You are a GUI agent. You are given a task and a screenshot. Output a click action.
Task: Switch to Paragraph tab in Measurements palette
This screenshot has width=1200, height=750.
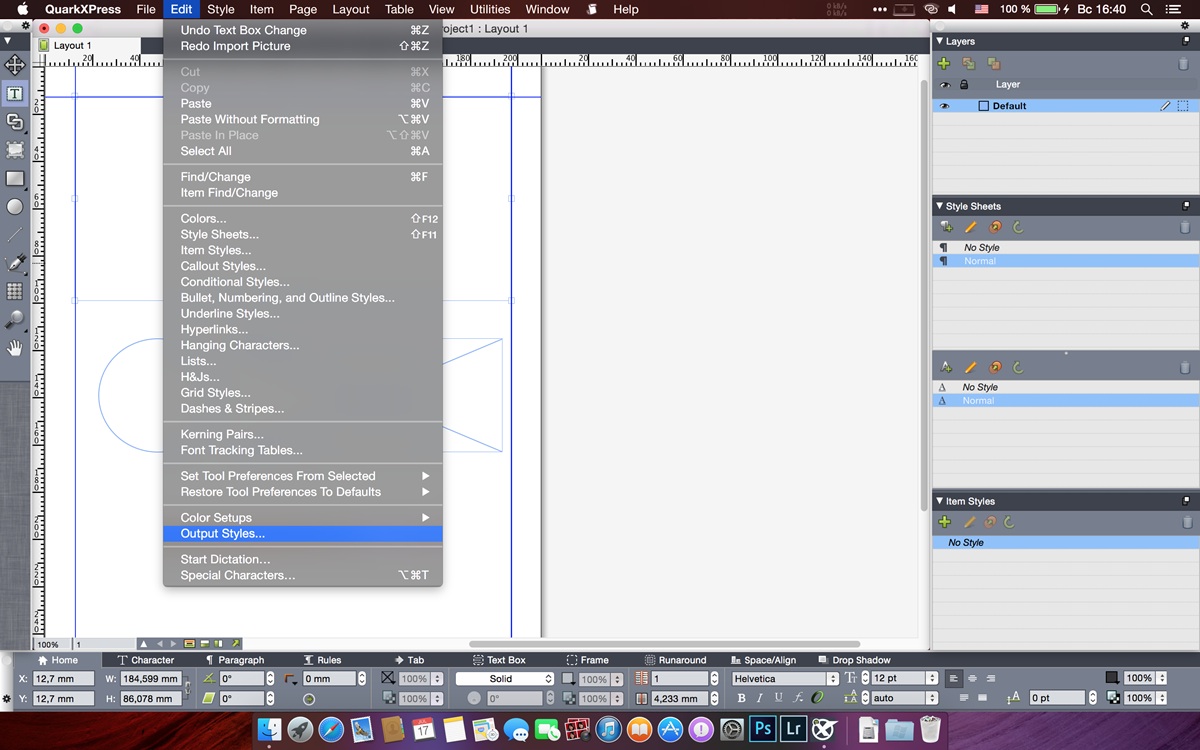(235, 660)
